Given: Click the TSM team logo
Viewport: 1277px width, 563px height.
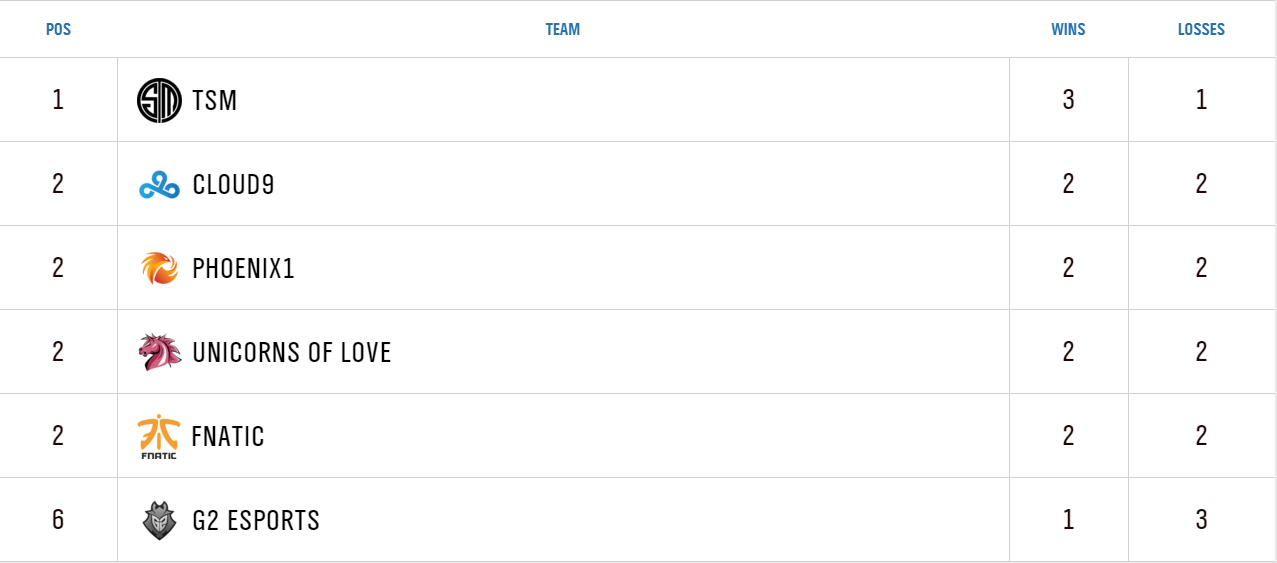Looking at the screenshot, I should click(x=159, y=100).
